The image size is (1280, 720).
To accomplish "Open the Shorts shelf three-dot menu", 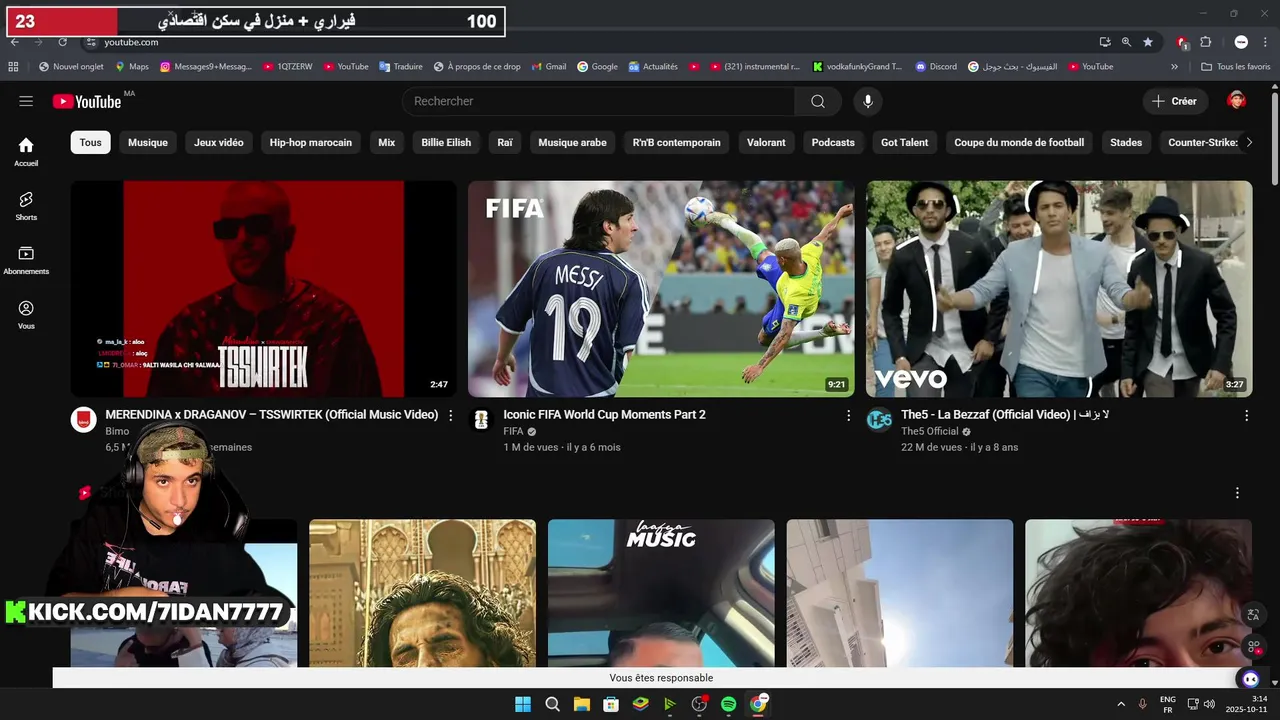I will 1237,493.
